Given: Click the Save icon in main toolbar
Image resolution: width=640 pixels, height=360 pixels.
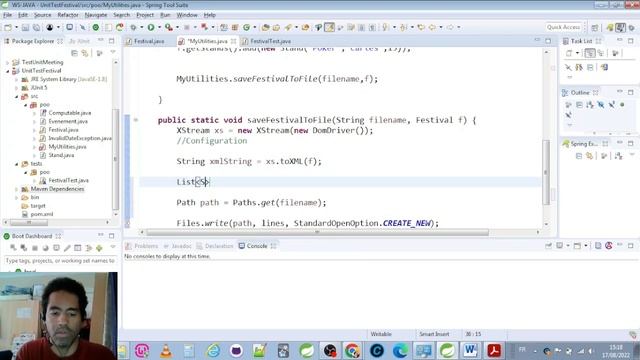Looking at the screenshot, I should [25, 27].
